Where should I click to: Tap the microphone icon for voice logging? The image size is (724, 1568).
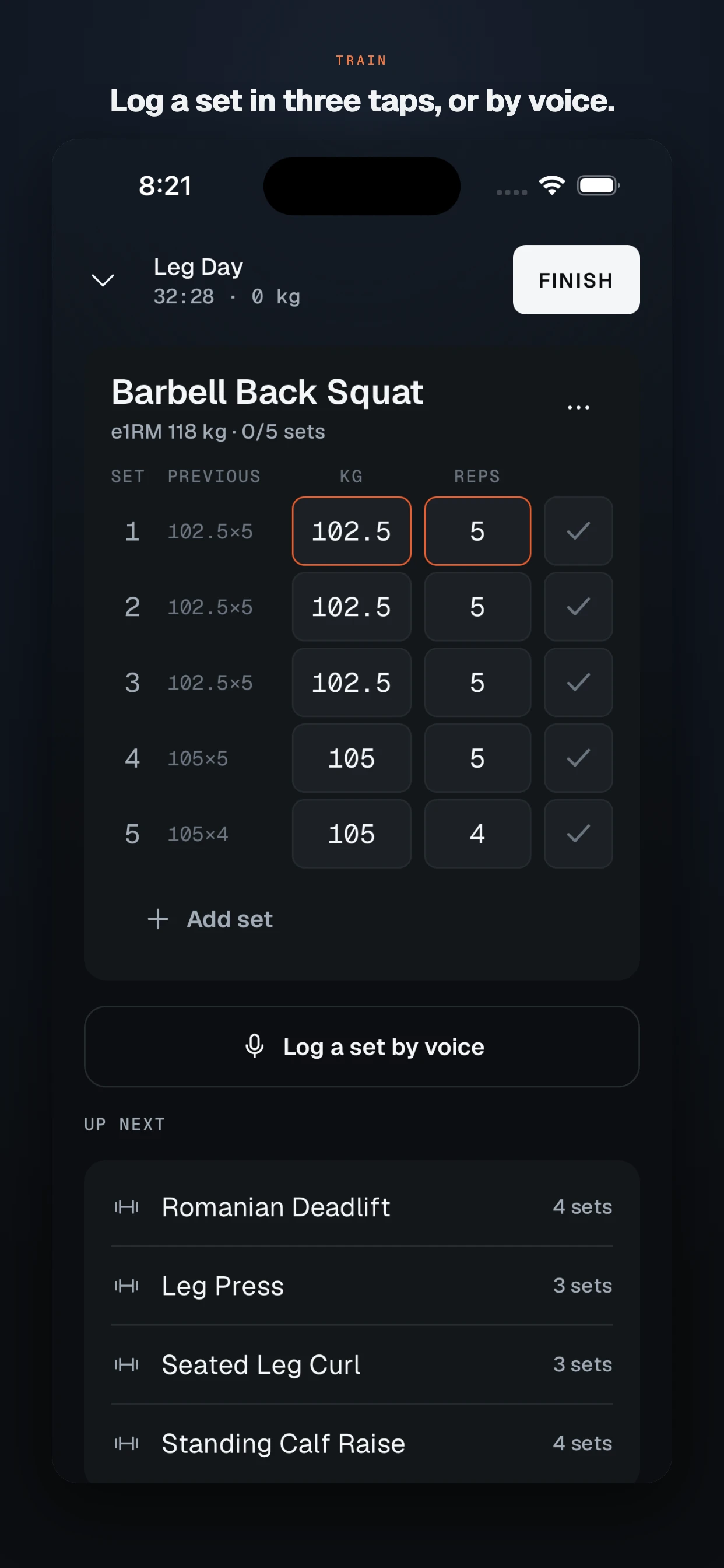click(x=254, y=1046)
